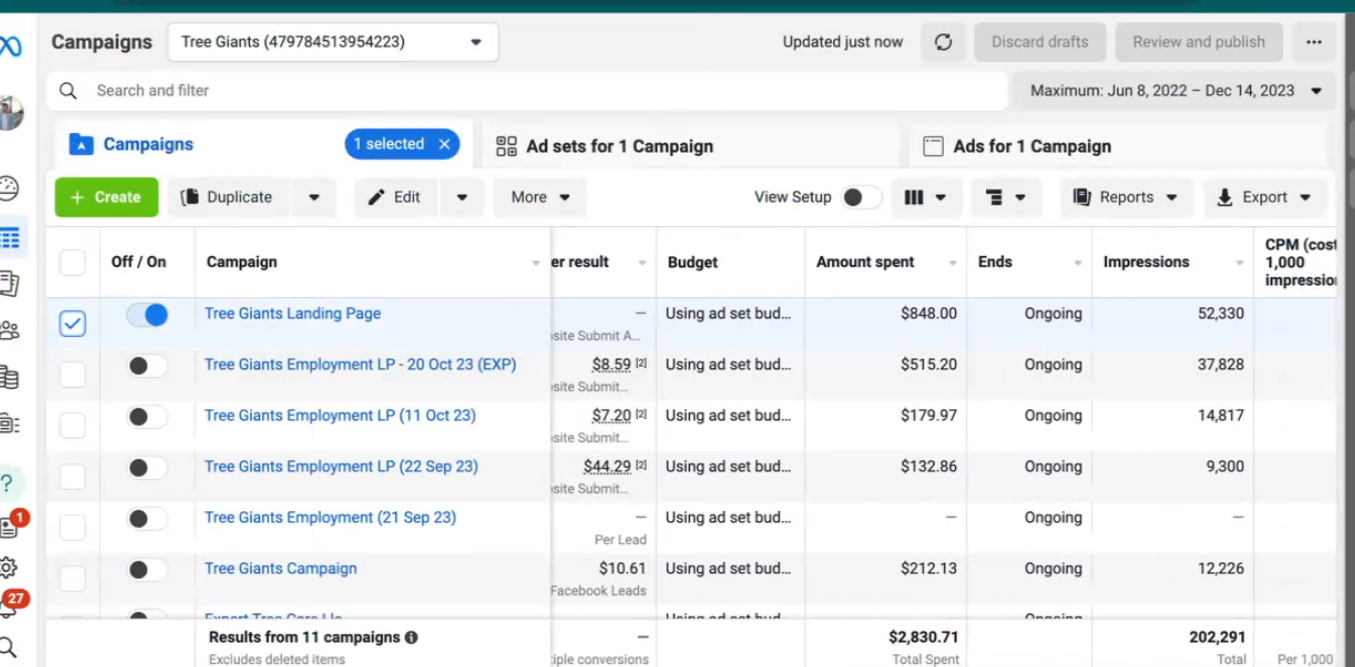Open the columns layout dropdown
This screenshot has height=667, width=1355.
pos(925,198)
